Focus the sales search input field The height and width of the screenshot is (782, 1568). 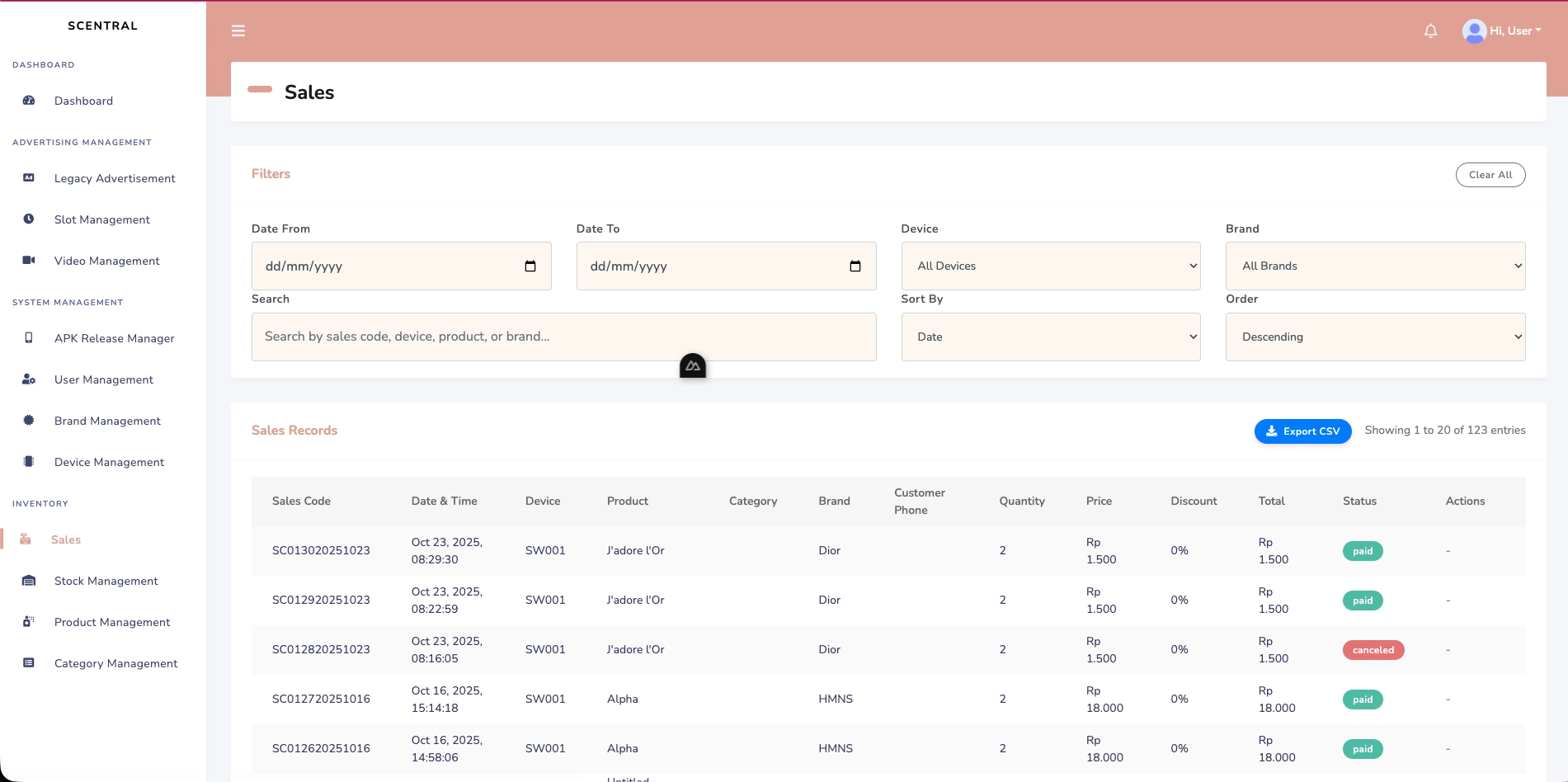pos(563,337)
